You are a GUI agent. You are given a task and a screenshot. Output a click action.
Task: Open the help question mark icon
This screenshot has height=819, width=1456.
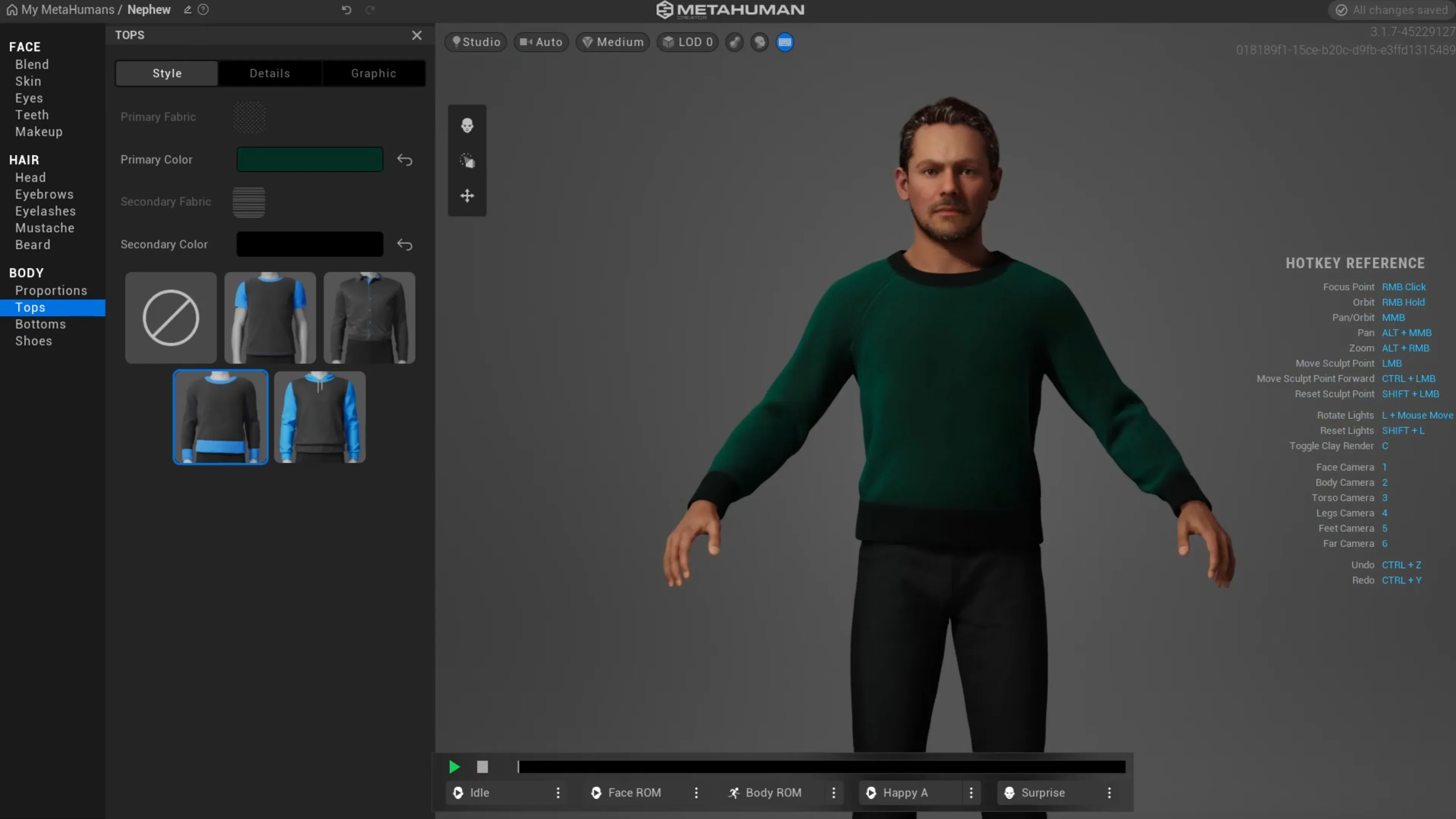[204, 9]
